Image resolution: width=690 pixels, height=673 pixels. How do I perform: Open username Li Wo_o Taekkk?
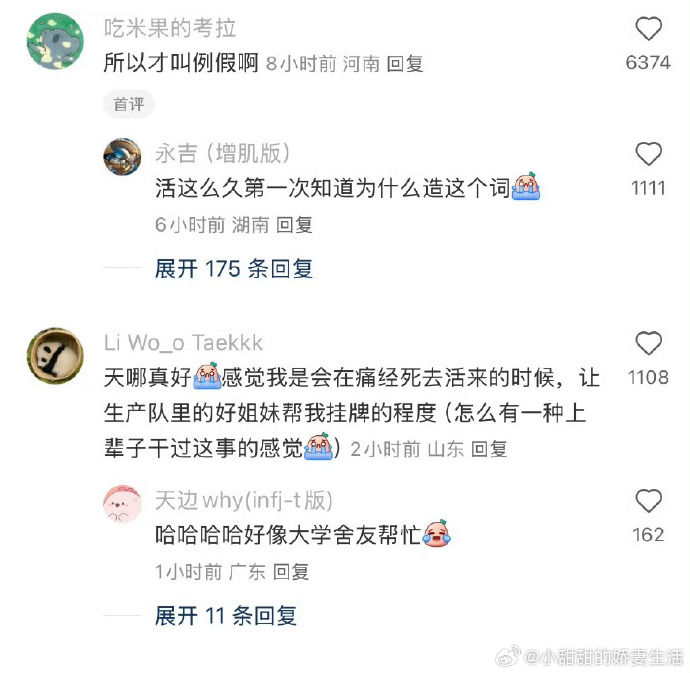pyautogui.click(x=183, y=342)
